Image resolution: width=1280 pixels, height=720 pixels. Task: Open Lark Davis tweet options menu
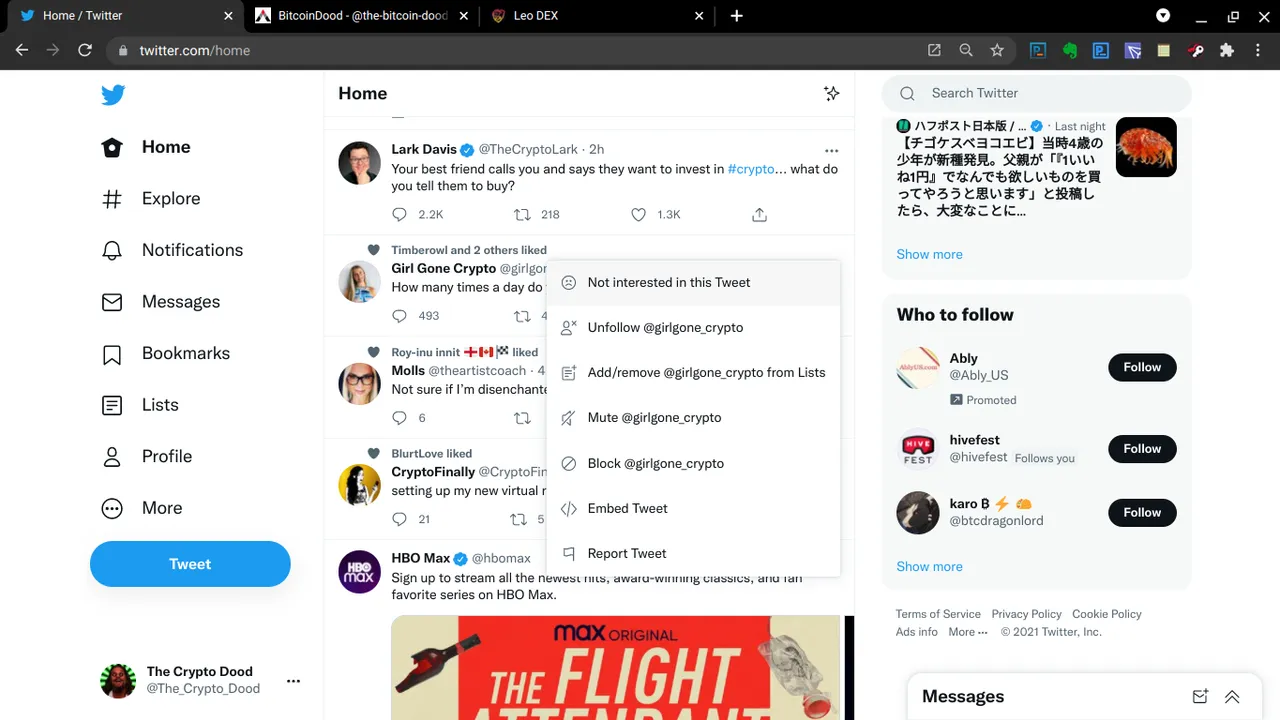point(831,150)
